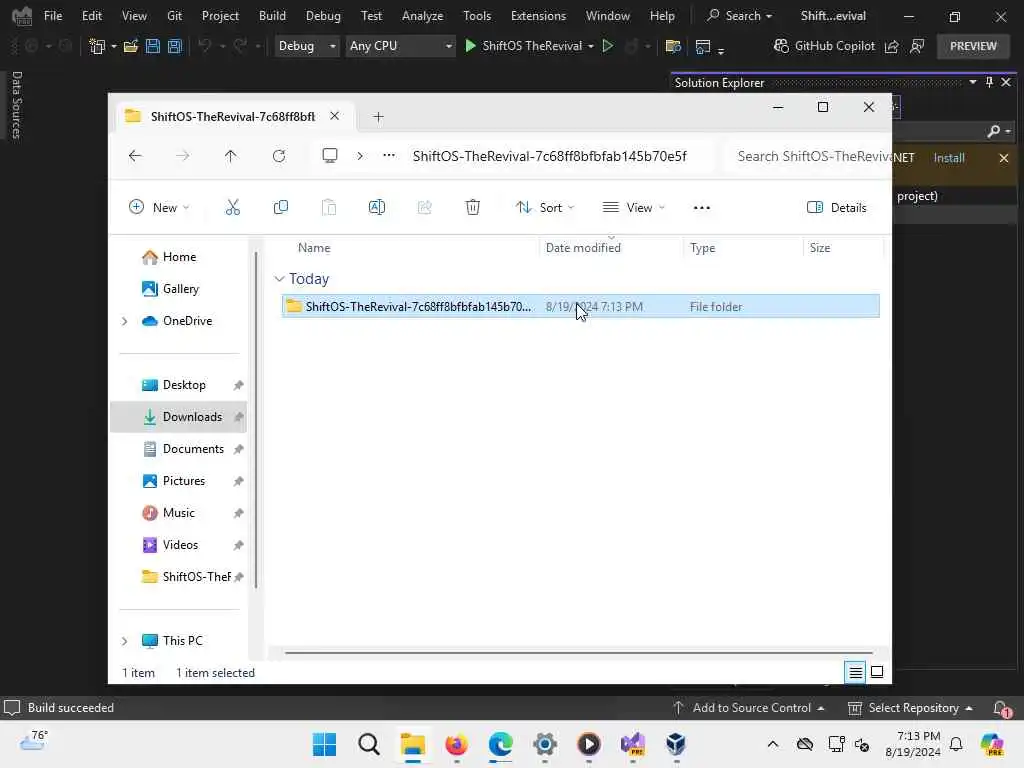The width and height of the screenshot is (1024, 768).
Task: Open Microsoft Edge from the taskbar
Action: (x=501, y=744)
